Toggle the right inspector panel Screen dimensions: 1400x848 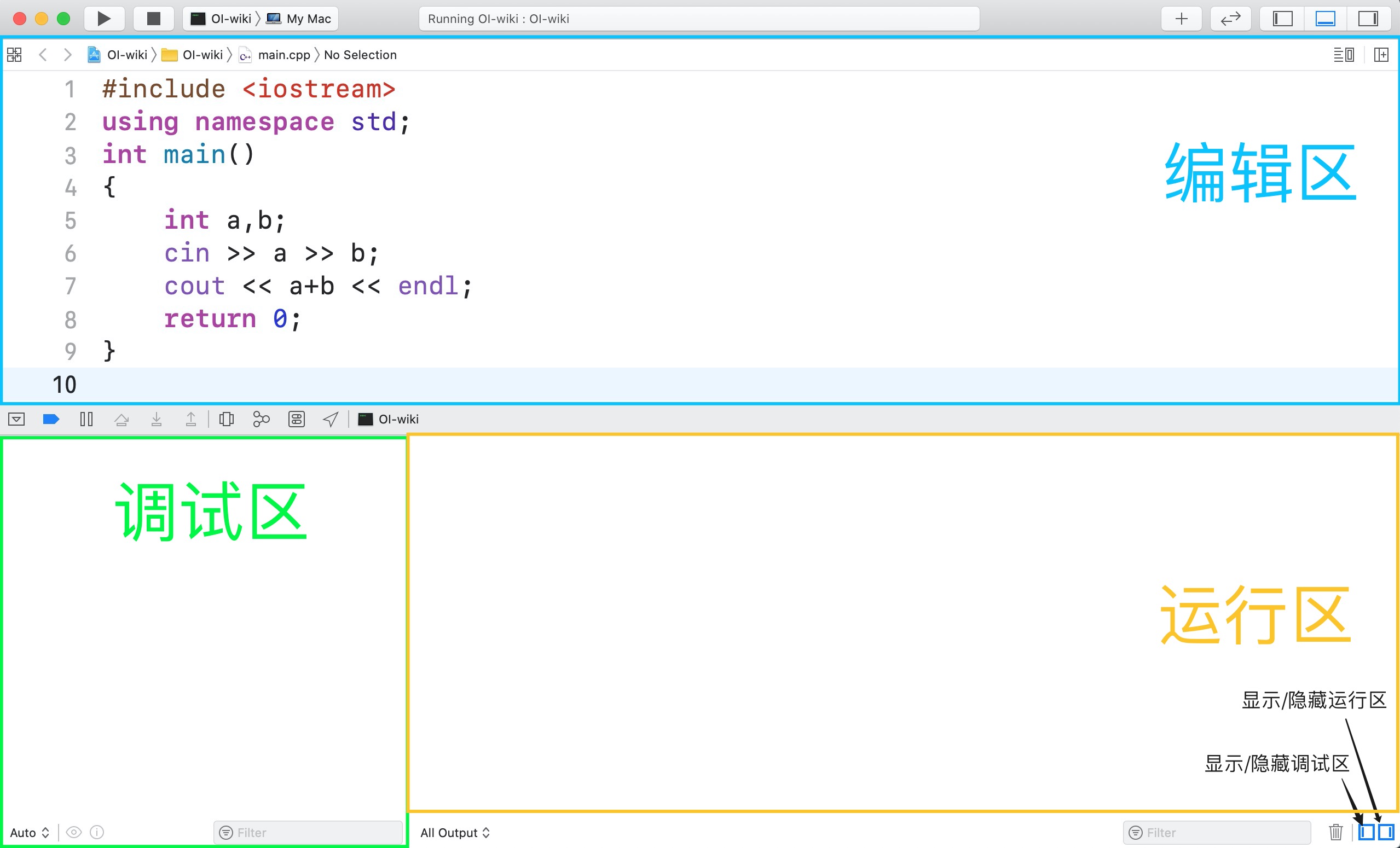(1368, 19)
